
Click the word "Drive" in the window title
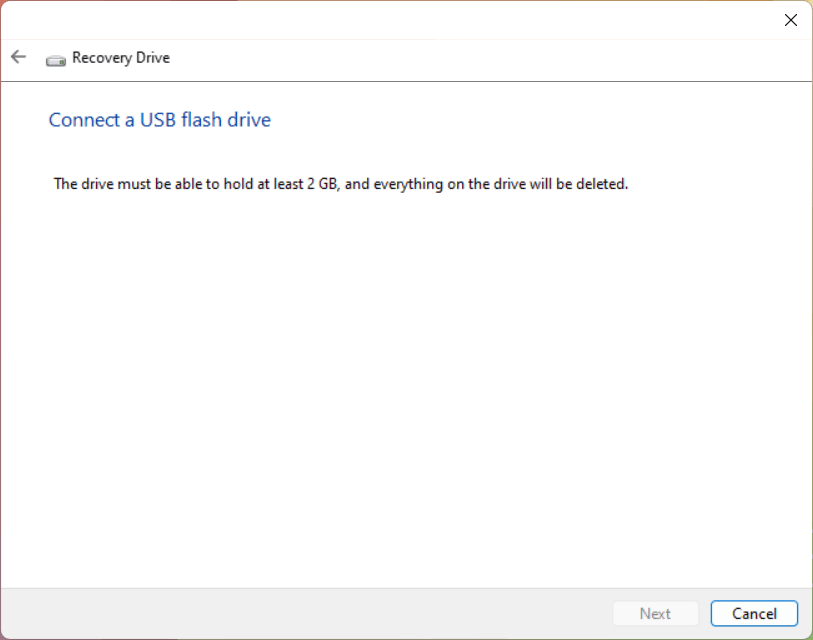pos(153,58)
